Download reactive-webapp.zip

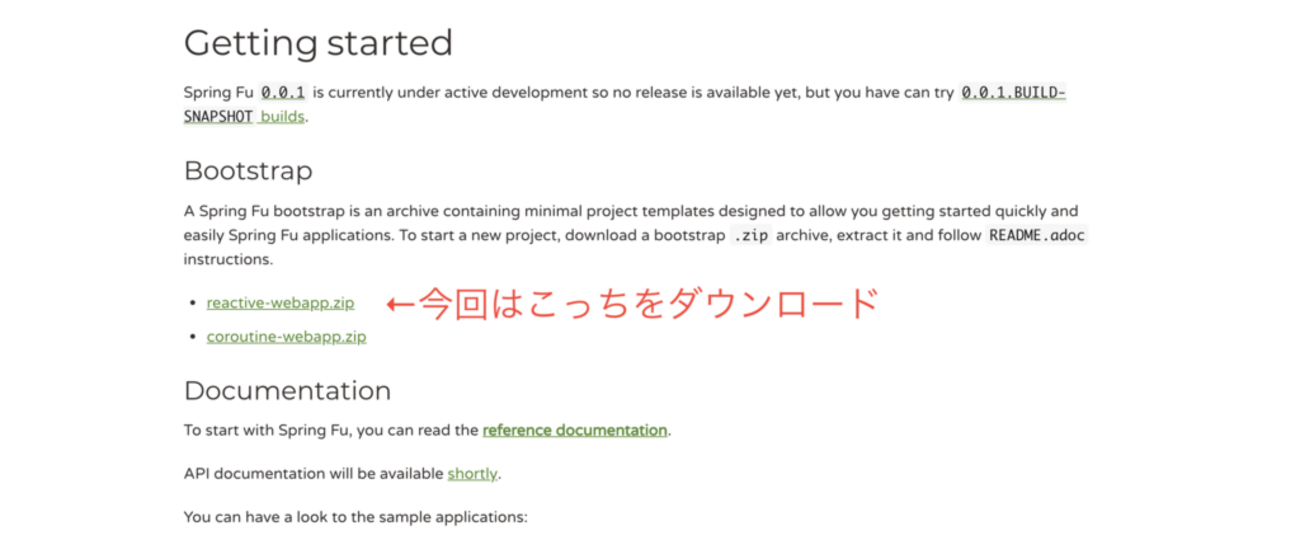280,303
